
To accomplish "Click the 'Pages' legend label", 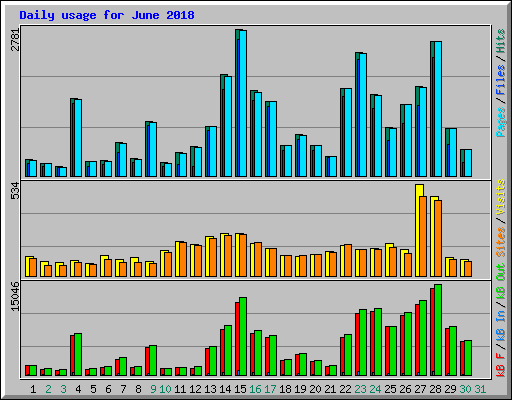I will 501,122.
